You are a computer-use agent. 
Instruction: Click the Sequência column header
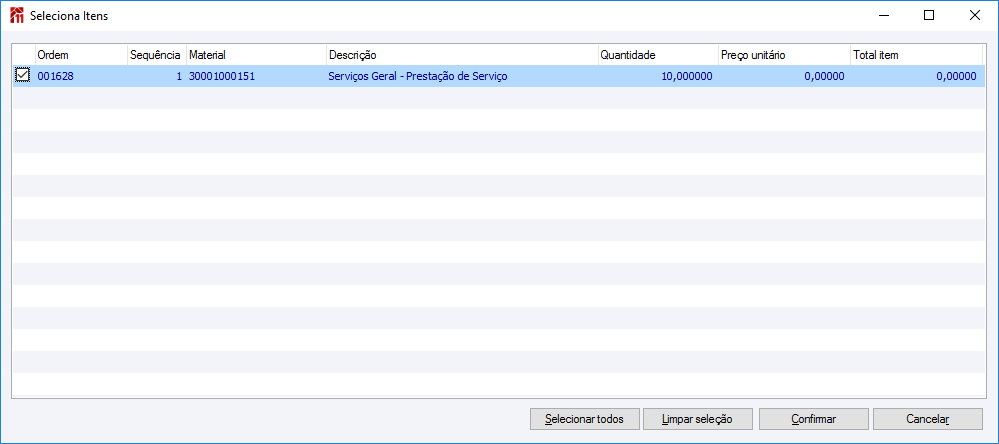pyautogui.click(x=155, y=54)
